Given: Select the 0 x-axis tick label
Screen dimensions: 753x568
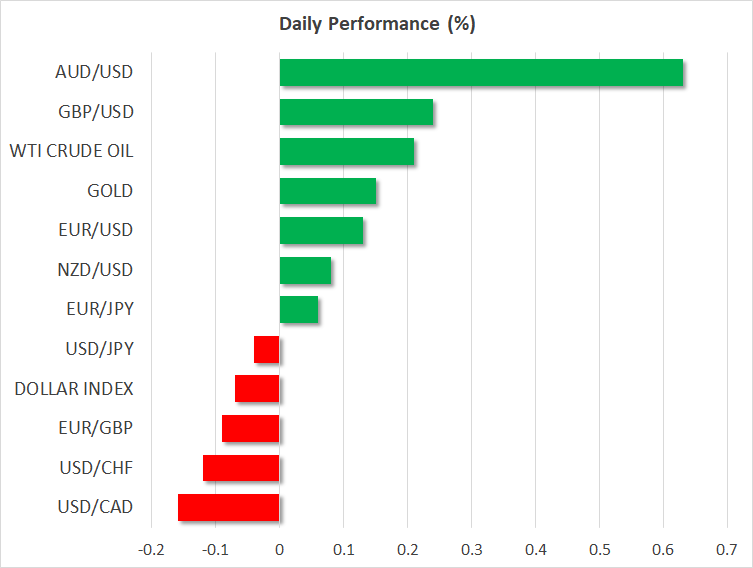Looking at the screenshot, I should pyautogui.click(x=279, y=549).
